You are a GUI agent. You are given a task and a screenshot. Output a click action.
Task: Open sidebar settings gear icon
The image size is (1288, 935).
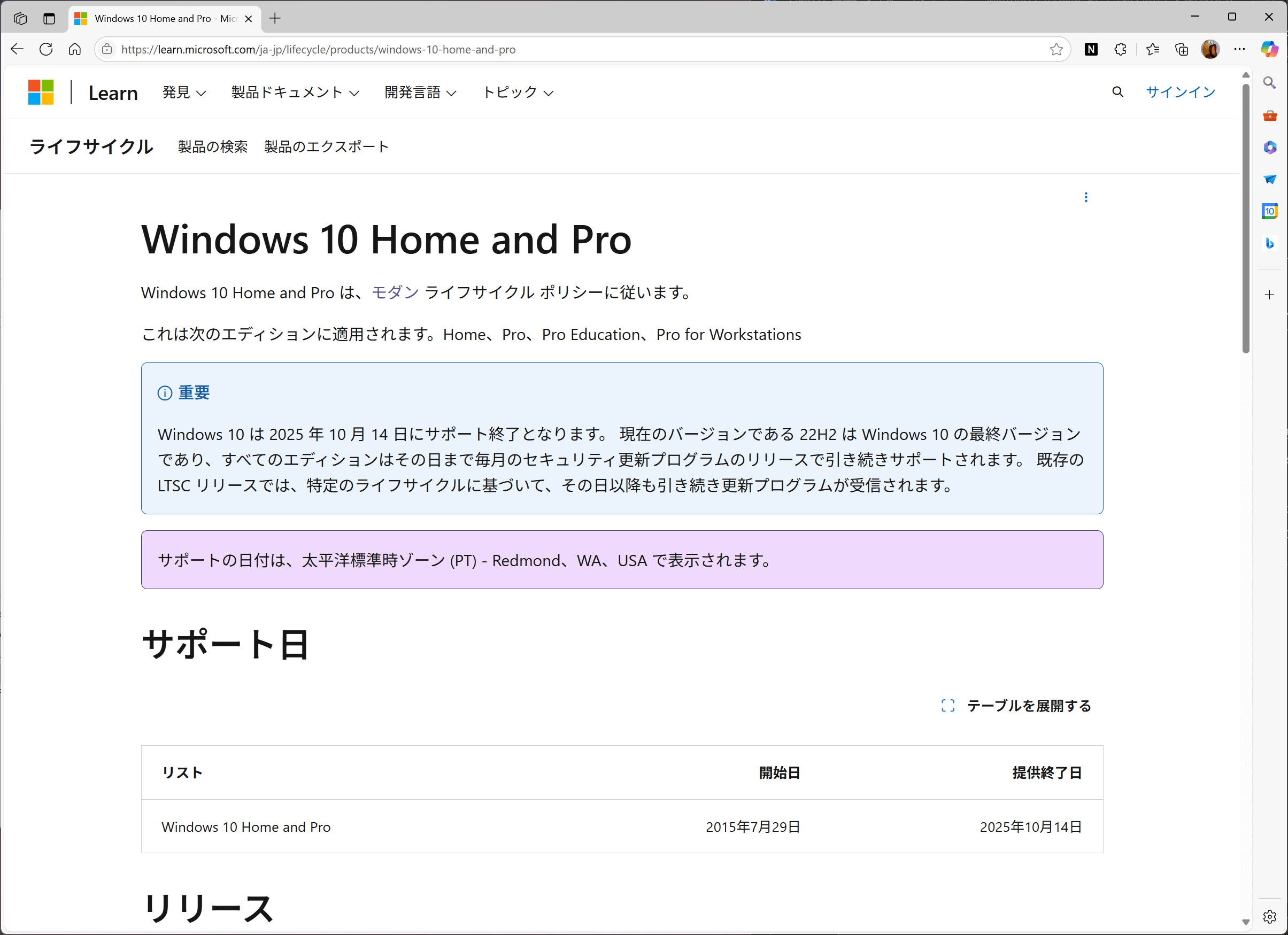point(1270,916)
